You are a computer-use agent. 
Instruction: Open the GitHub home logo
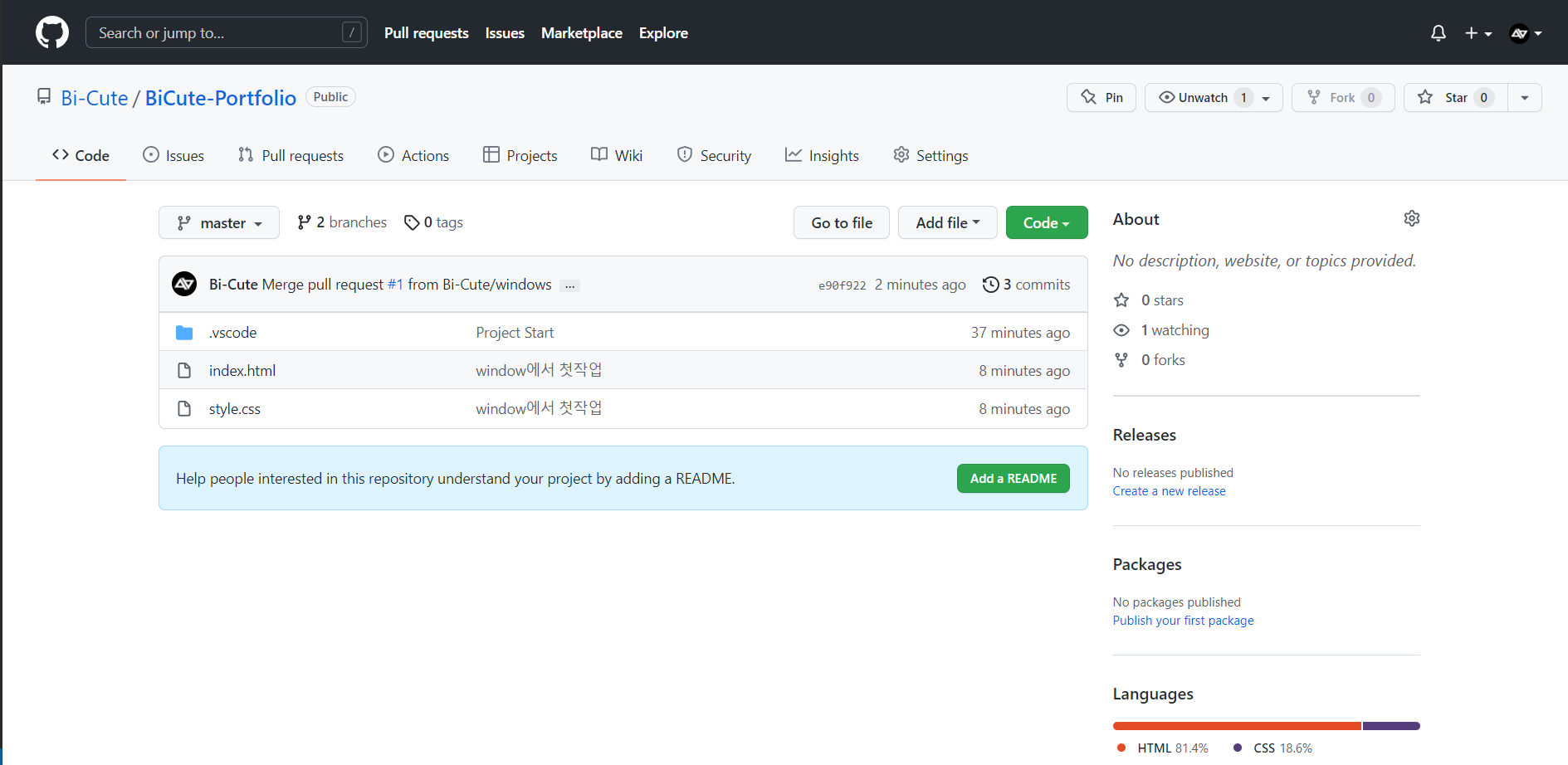(52, 33)
